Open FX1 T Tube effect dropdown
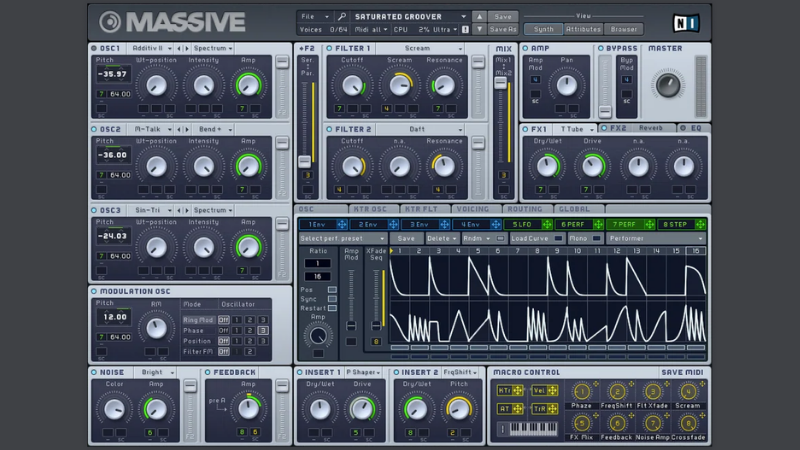The image size is (800, 450). (576, 129)
